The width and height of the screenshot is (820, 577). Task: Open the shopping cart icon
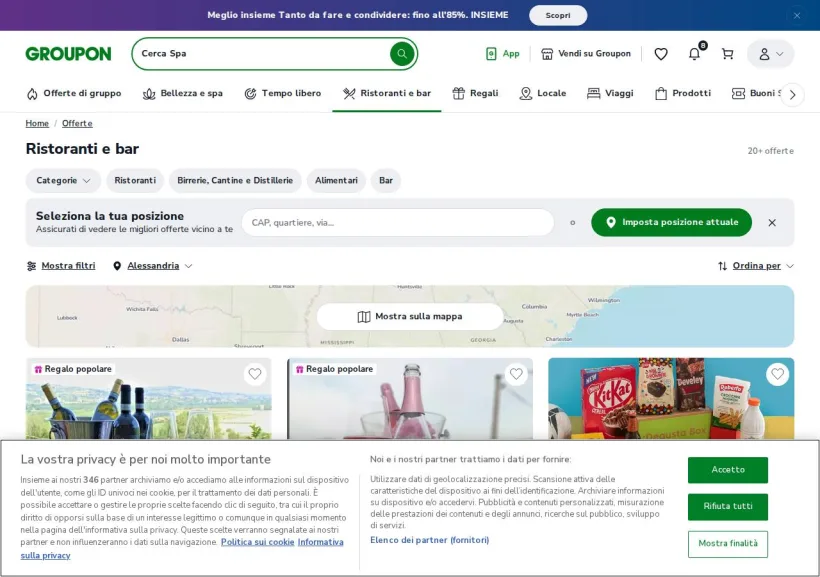(x=727, y=53)
